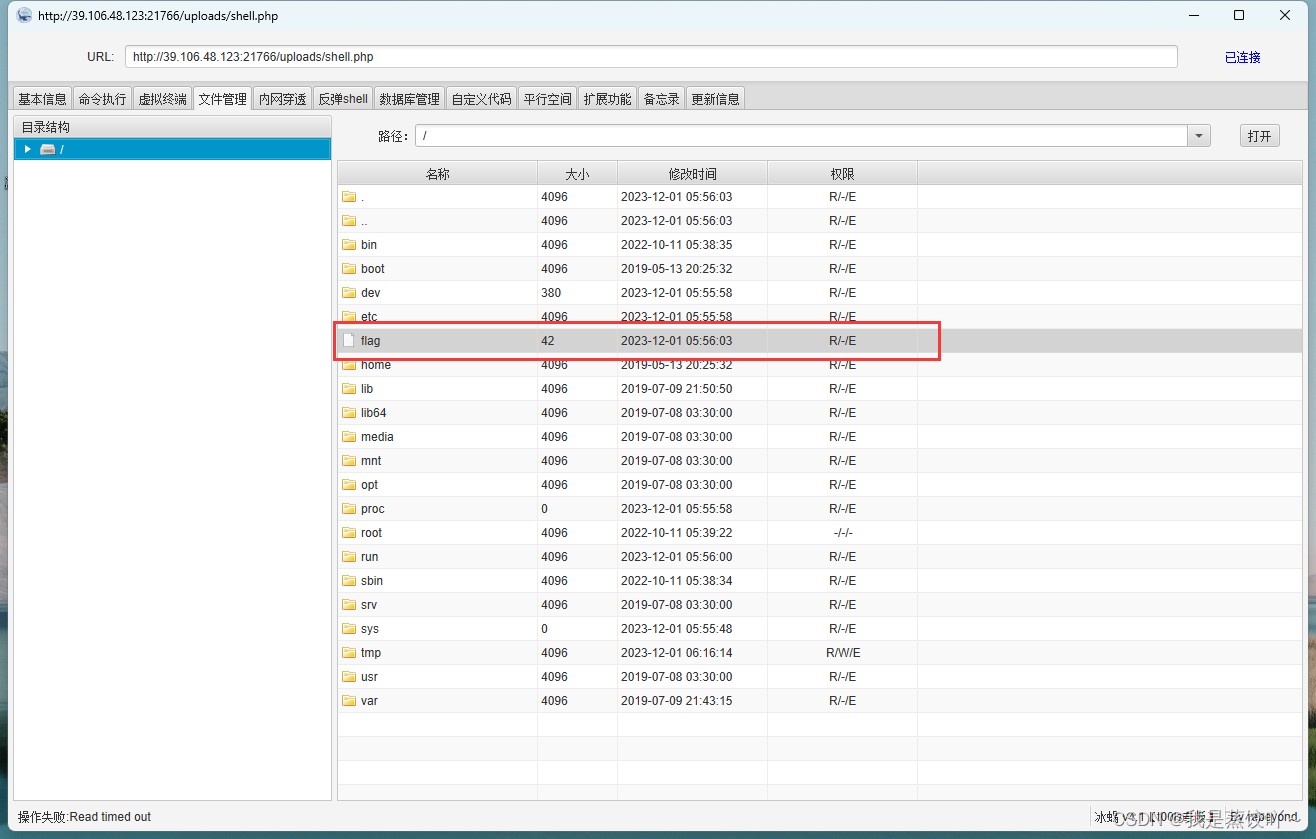The image size is (1316, 839).
Task: Open the 反弹shell tab
Action: (343, 99)
